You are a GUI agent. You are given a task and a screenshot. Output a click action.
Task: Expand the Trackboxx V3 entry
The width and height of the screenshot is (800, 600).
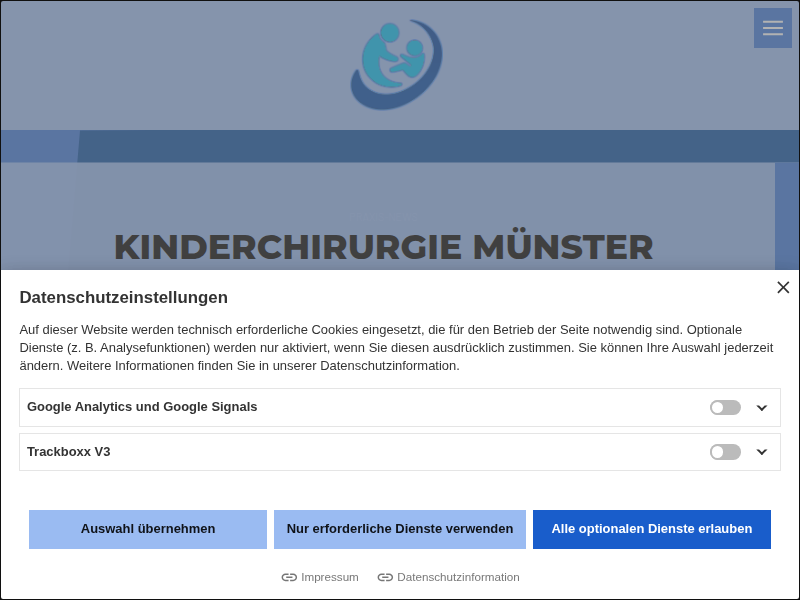coord(762,452)
